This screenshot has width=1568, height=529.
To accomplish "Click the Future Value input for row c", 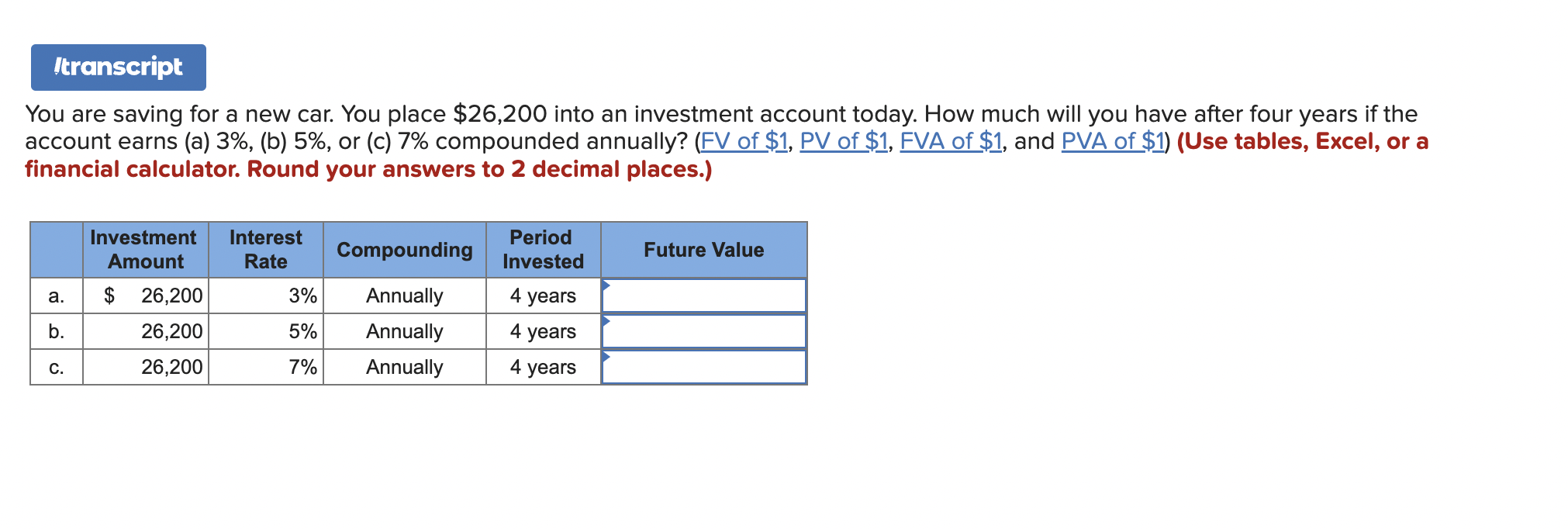I will [x=704, y=367].
